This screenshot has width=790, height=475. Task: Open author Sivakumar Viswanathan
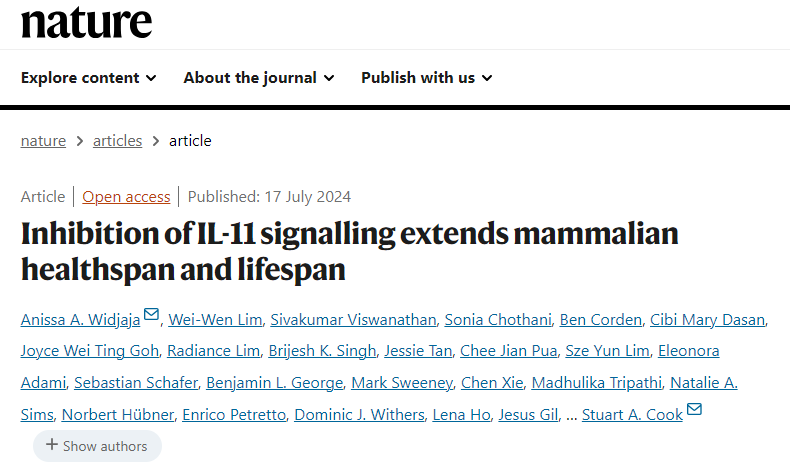click(353, 320)
